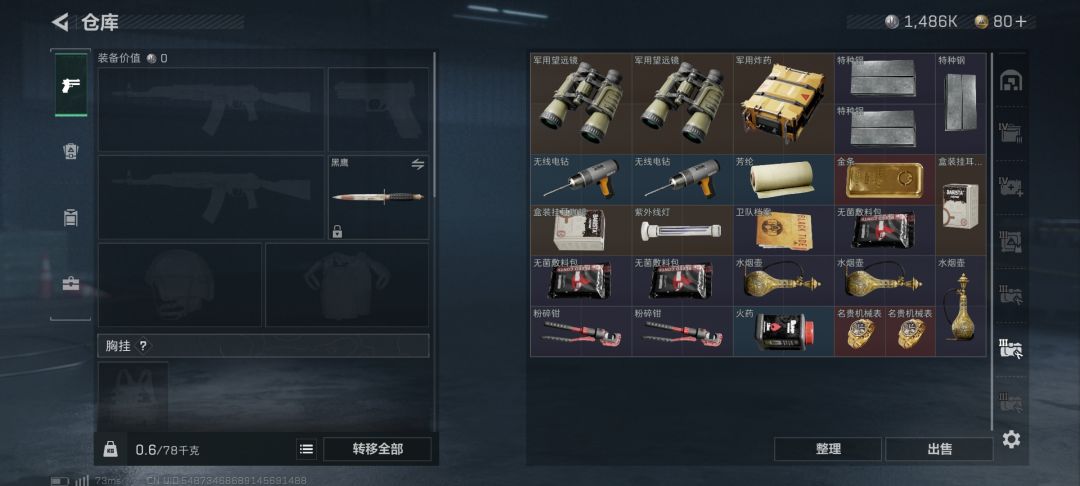Click the weight bag icon near 0.6/78千克
This screenshot has height=486, width=1080.
tap(110, 450)
